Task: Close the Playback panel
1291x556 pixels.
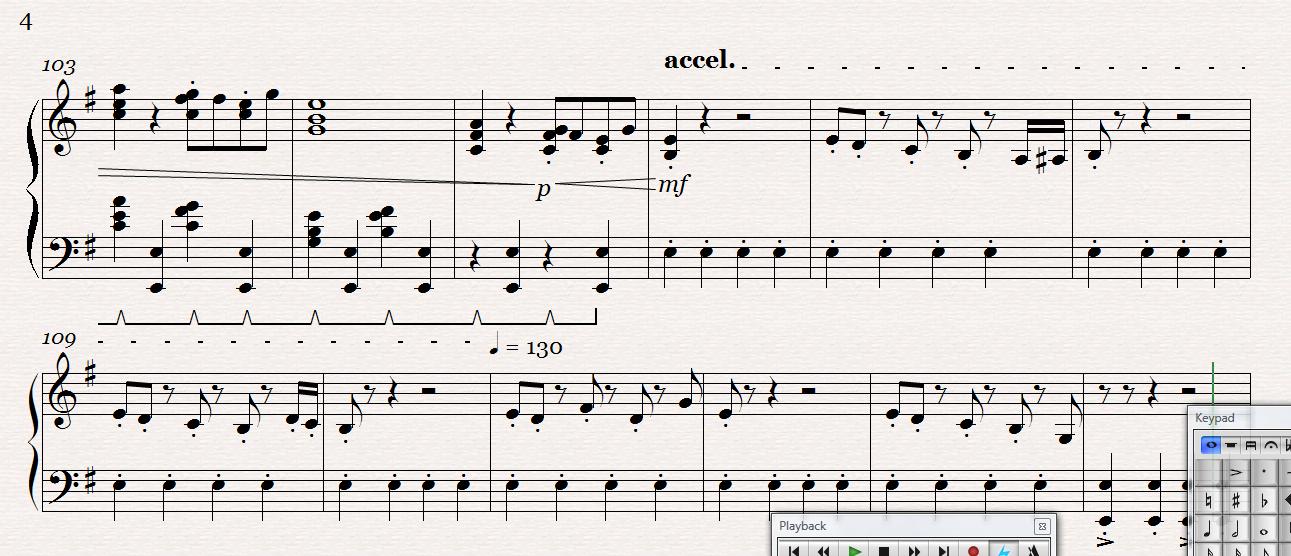Action: pyautogui.click(x=1042, y=525)
